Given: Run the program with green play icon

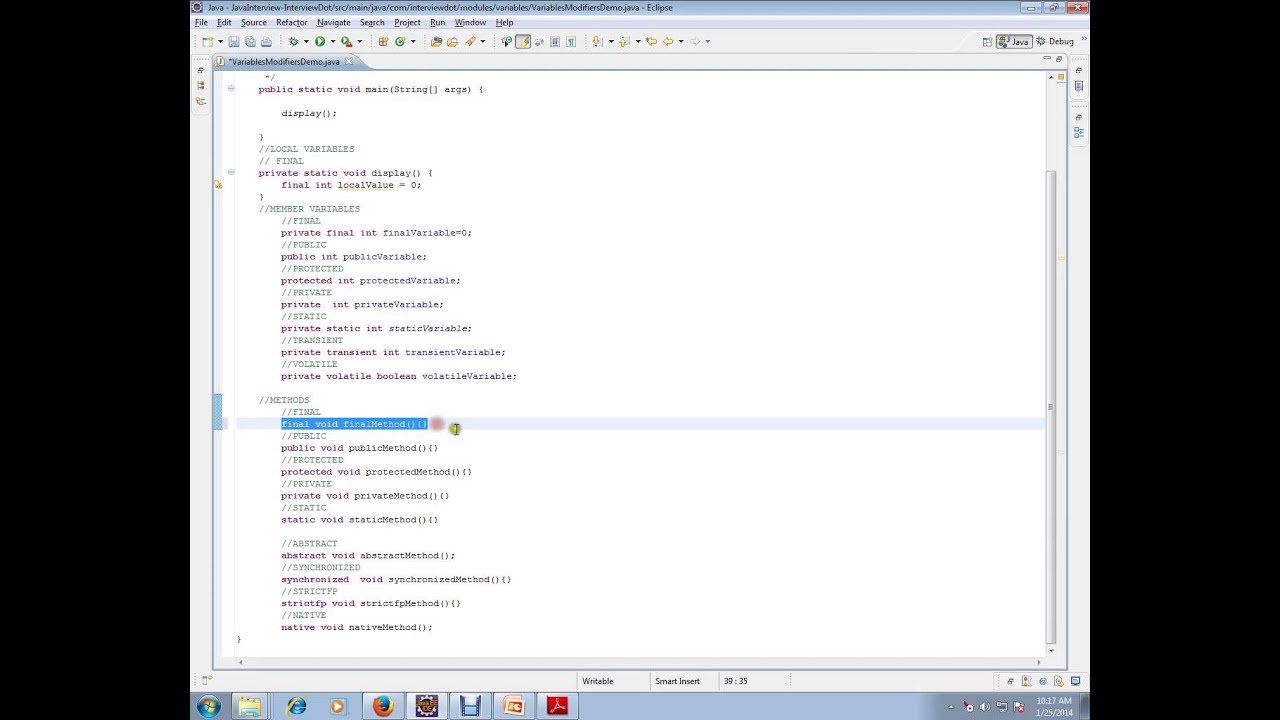Looking at the screenshot, I should click(320, 41).
